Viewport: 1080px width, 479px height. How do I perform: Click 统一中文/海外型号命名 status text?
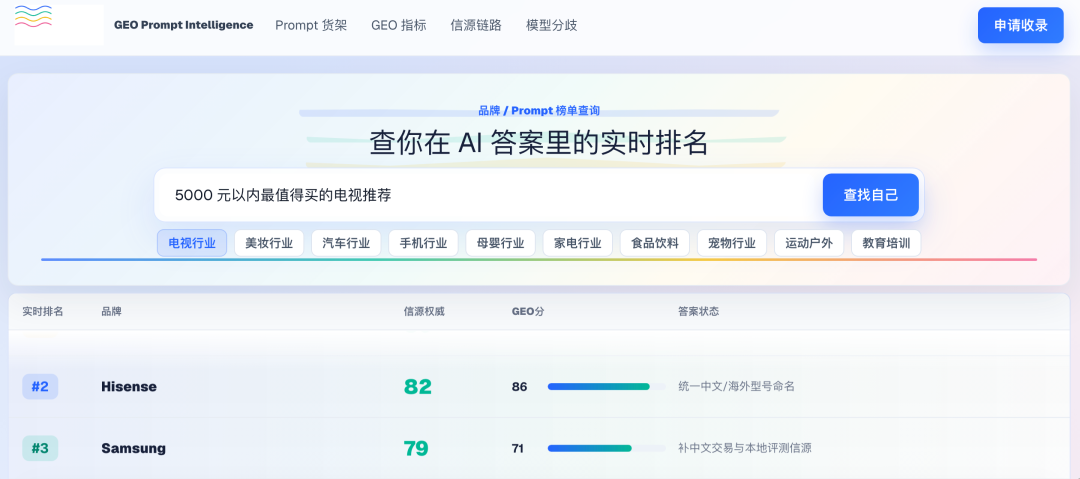[736, 387]
